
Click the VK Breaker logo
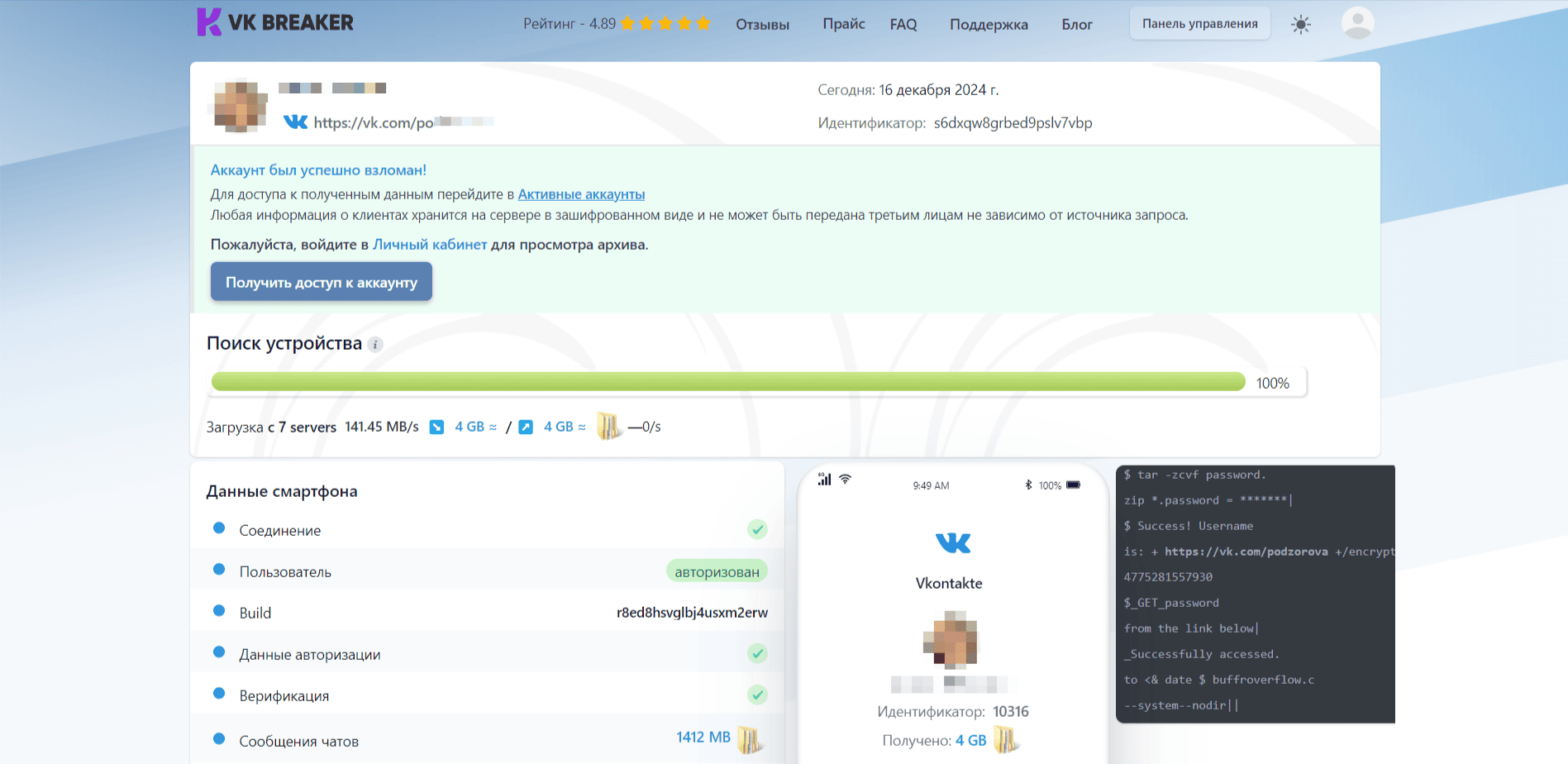click(x=274, y=22)
